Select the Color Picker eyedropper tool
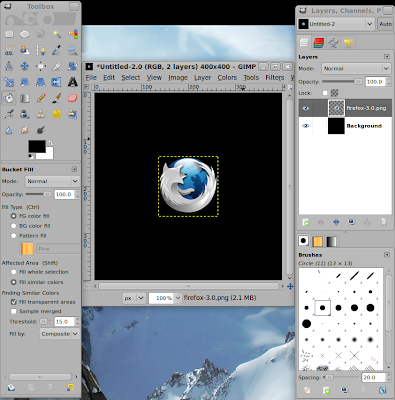This screenshot has width=395, height=400. tap(57, 50)
